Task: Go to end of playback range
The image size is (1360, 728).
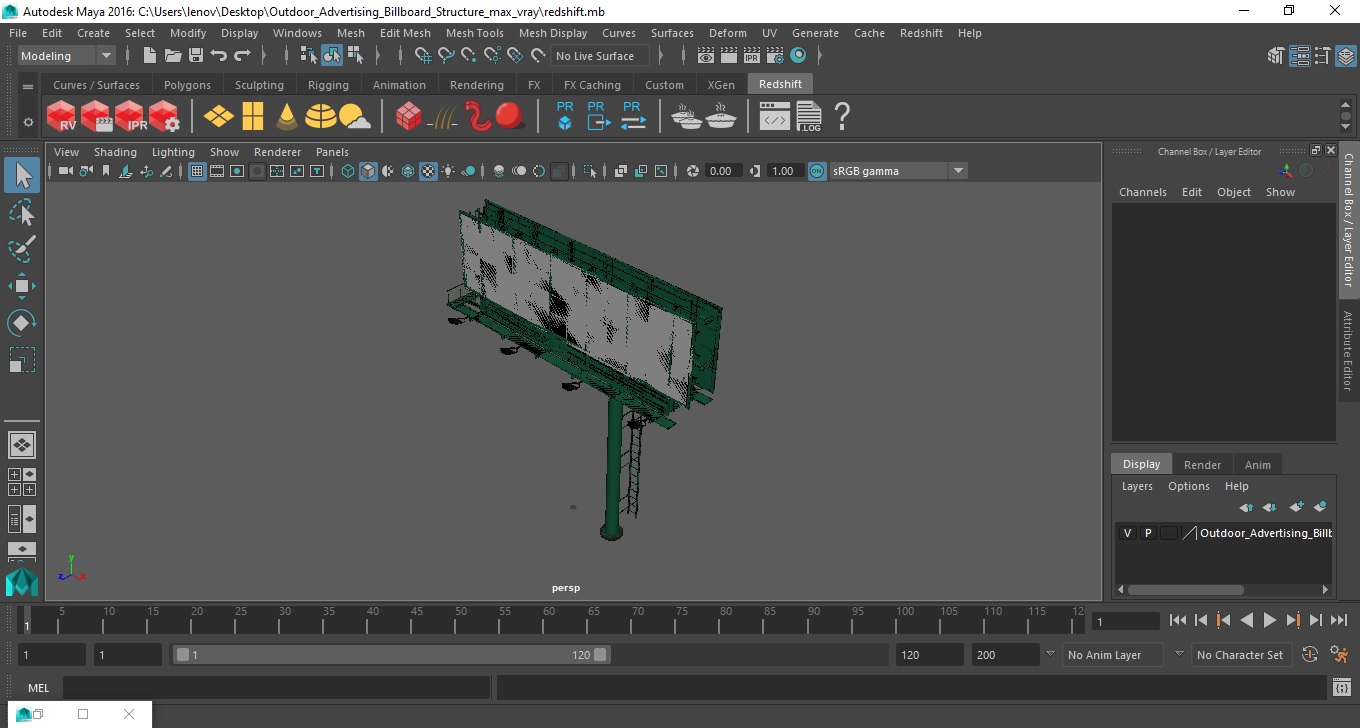Action: click(x=1339, y=620)
